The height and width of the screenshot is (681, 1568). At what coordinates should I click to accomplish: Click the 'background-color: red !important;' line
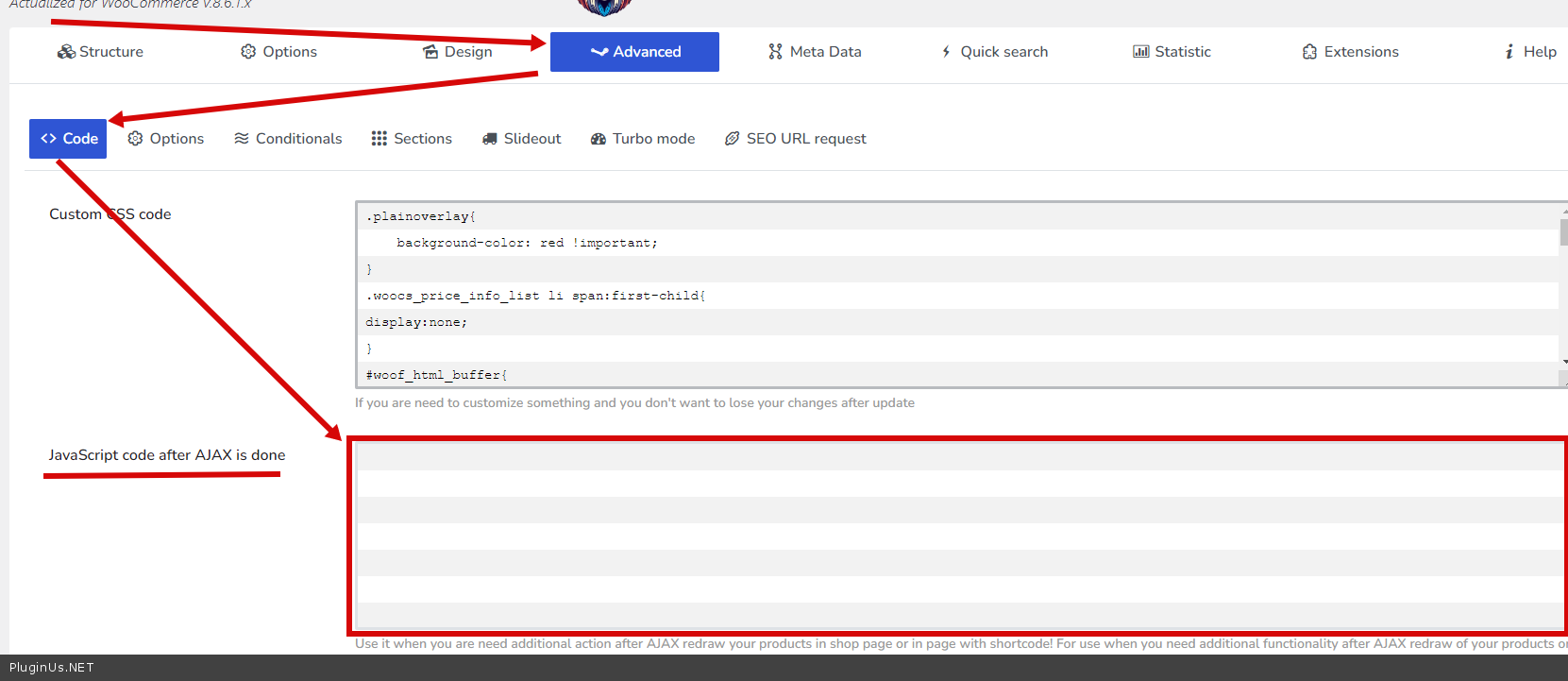527,243
